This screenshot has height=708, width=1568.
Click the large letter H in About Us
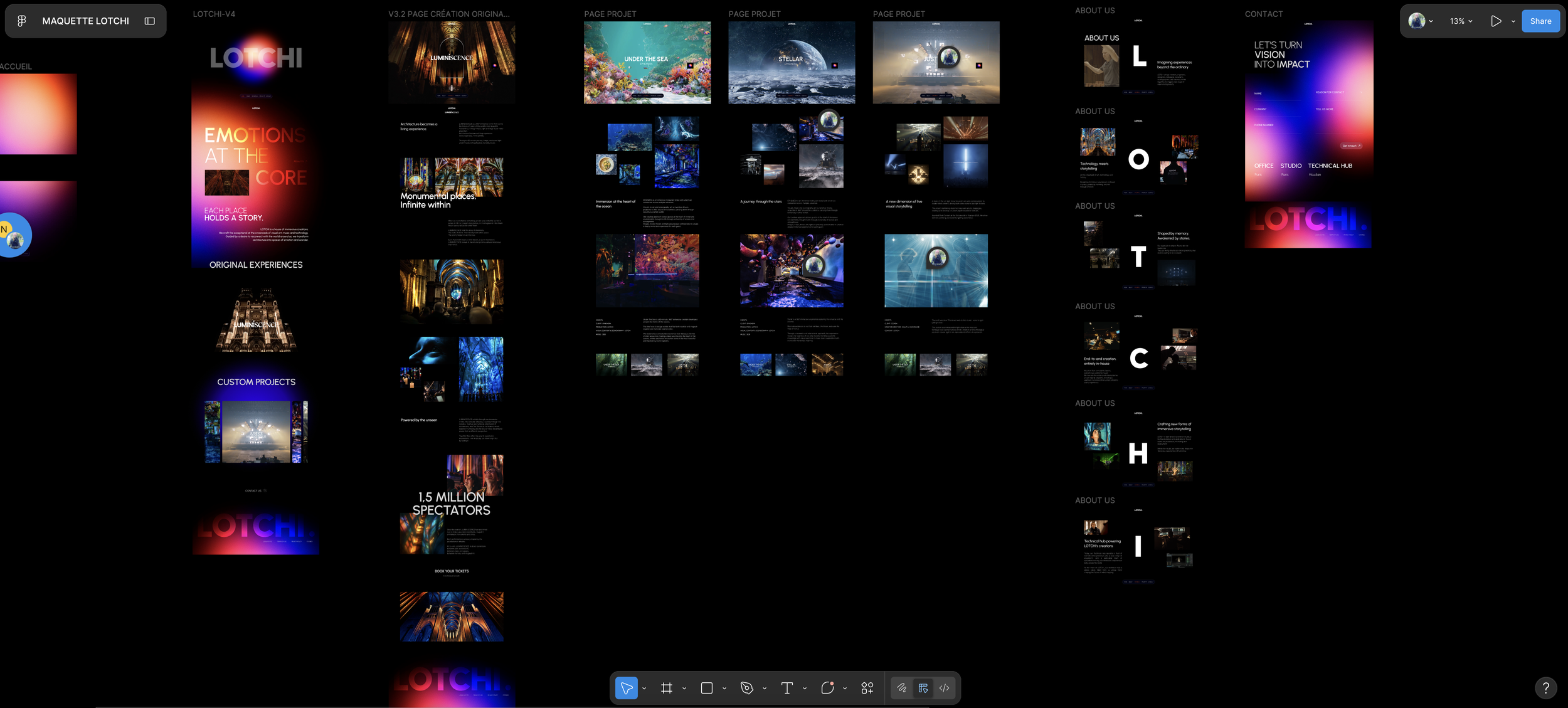tap(1138, 453)
